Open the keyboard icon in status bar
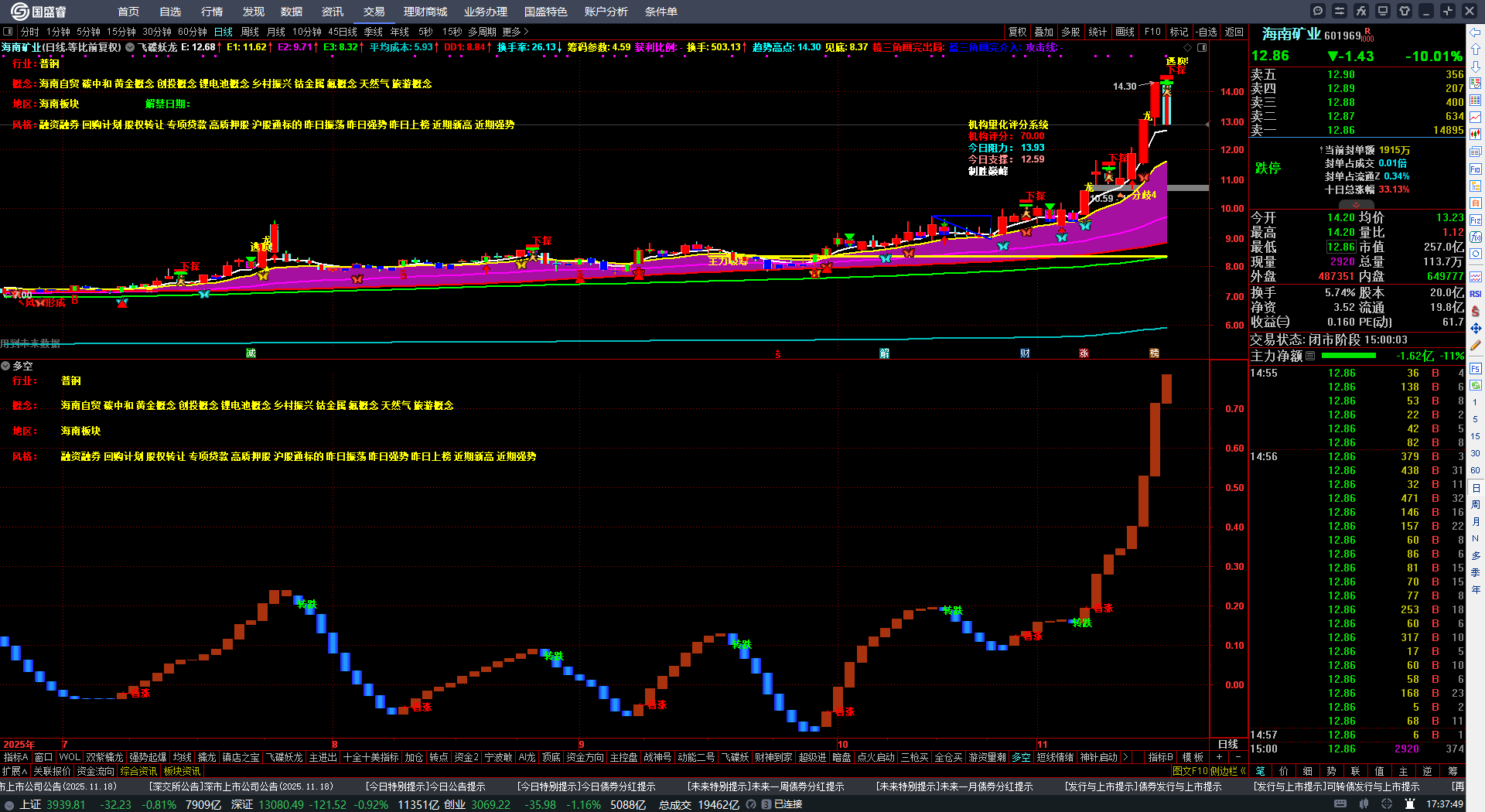Viewport: 1485px width, 812px height. click(1340, 804)
